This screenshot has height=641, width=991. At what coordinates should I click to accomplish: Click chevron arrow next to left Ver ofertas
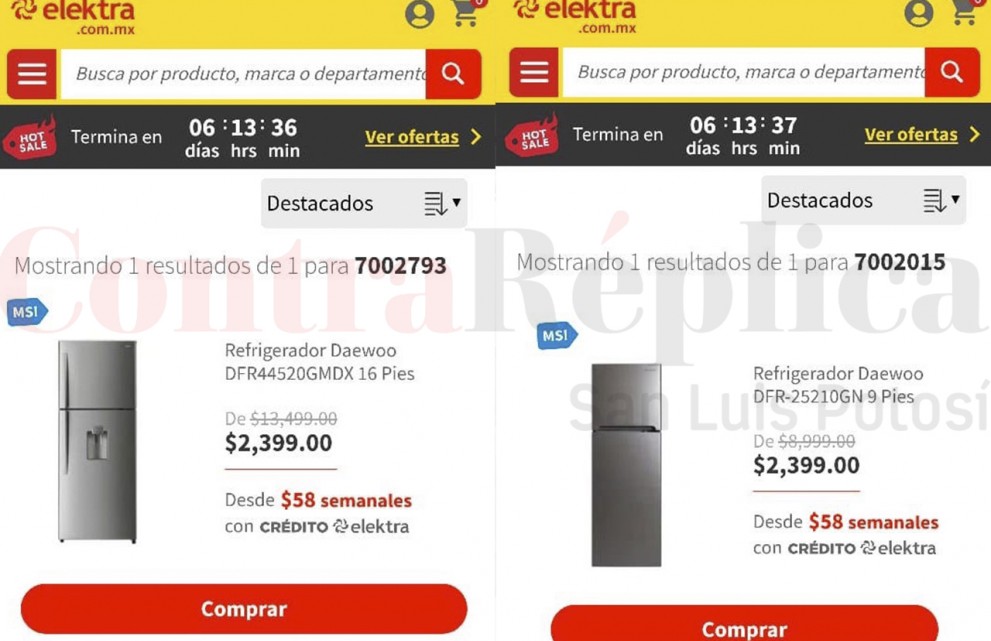pos(476,137)
